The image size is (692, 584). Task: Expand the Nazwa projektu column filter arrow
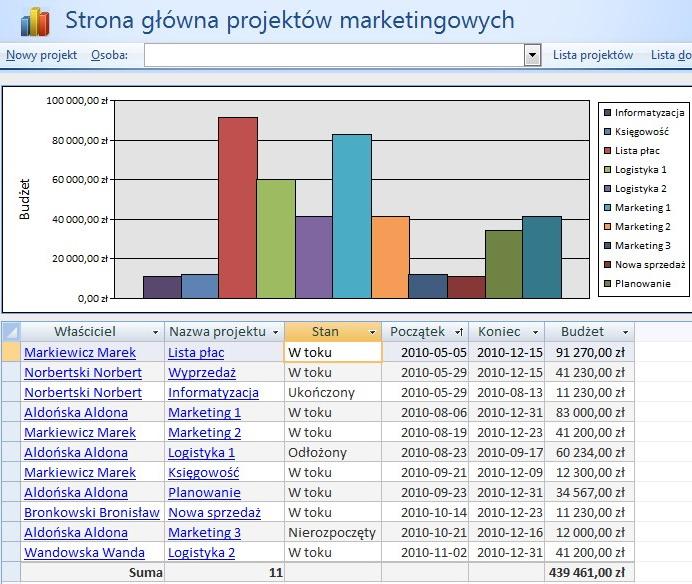pos(275,332)
